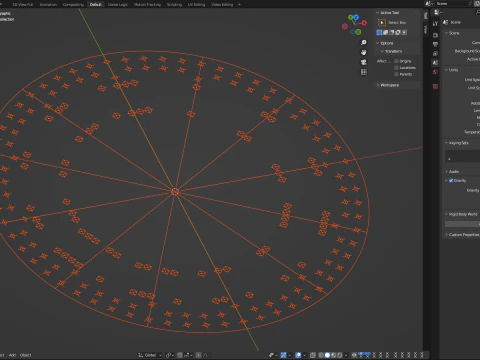Open the snapping options dropdown
The image size is (480, 360).
click(x=188, y=355)
